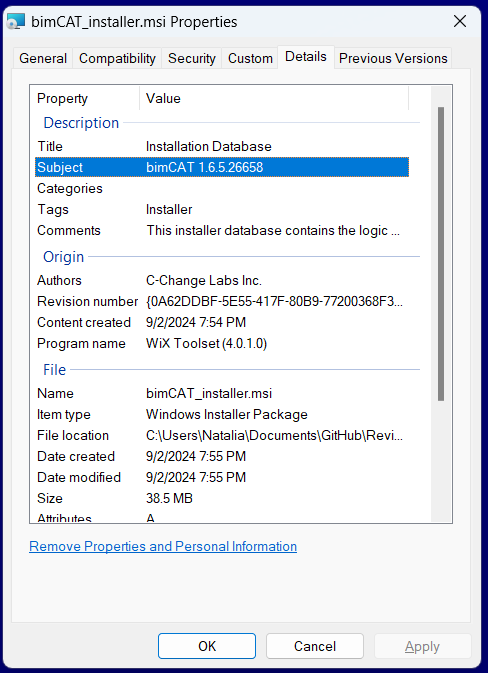Image resolution: width=488 pixels, height=673 pixels.
Task: Close the Properties dialog
Action: click(460, 21)
